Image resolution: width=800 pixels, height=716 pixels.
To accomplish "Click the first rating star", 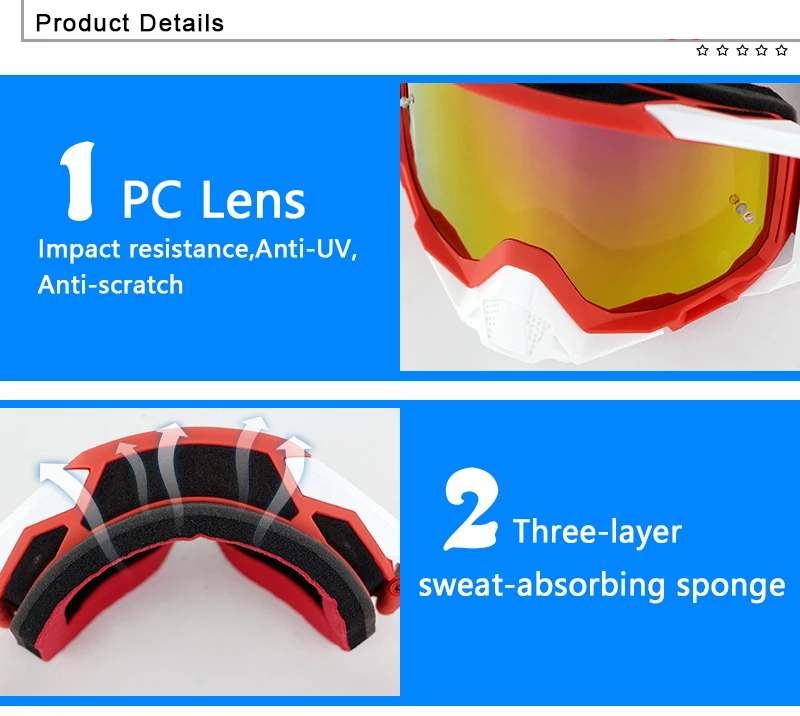I will pyautogui.click(x=703, y=50).
